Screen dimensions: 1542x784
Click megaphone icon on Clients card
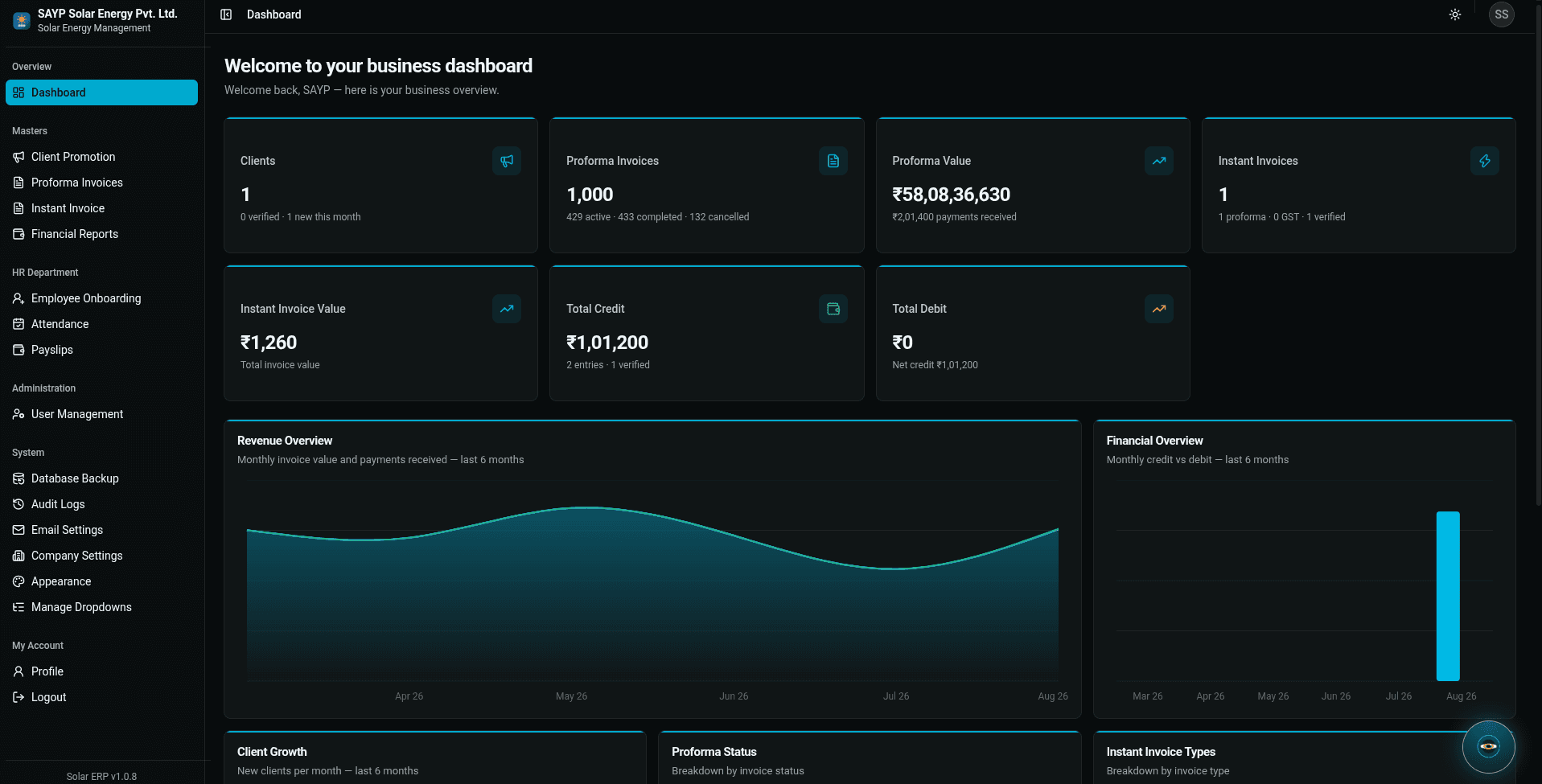tap(507, 161)
